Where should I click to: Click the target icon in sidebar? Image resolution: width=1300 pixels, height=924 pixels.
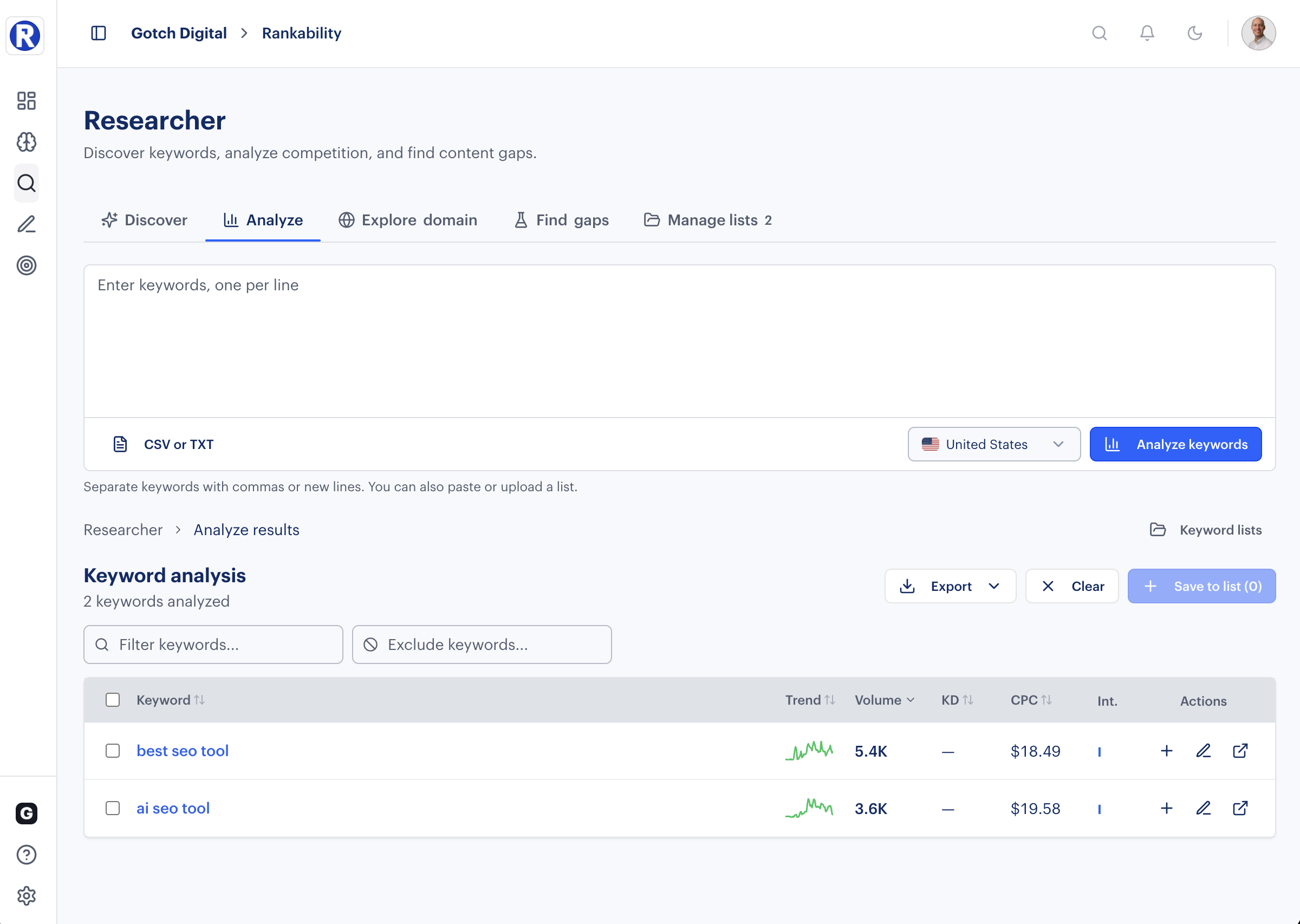[x=26, y=265]
